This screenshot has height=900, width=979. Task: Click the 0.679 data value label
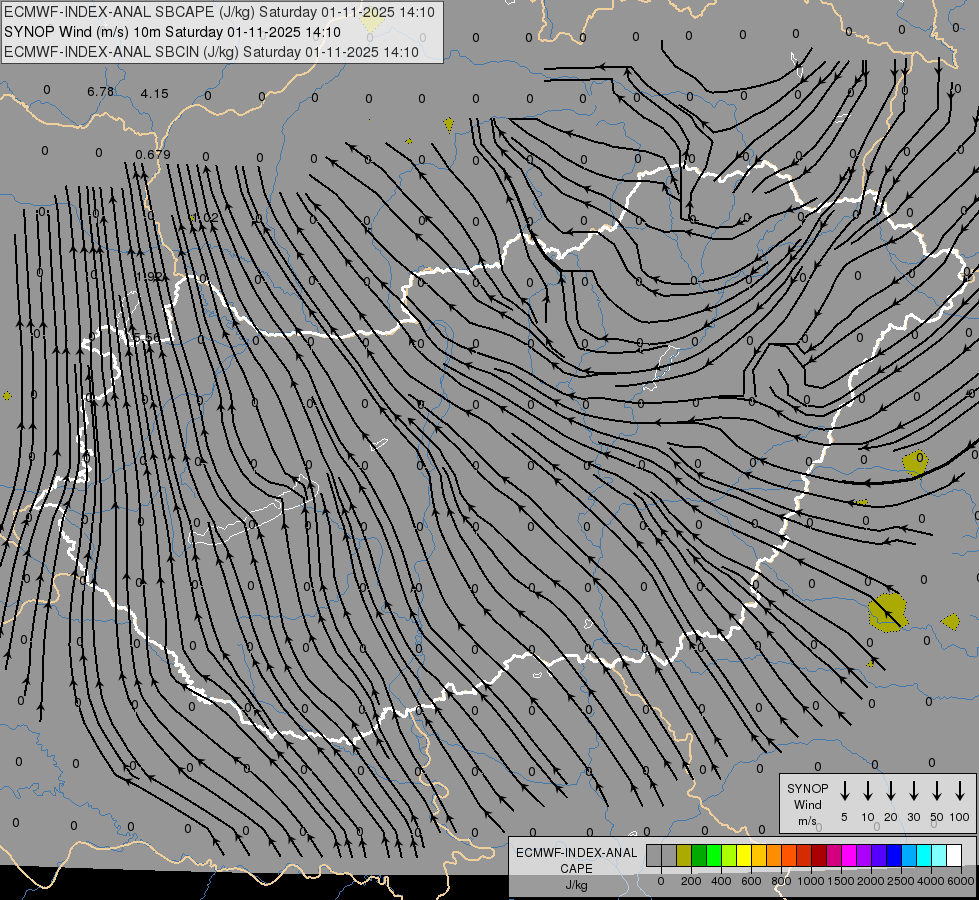(153, 154)
